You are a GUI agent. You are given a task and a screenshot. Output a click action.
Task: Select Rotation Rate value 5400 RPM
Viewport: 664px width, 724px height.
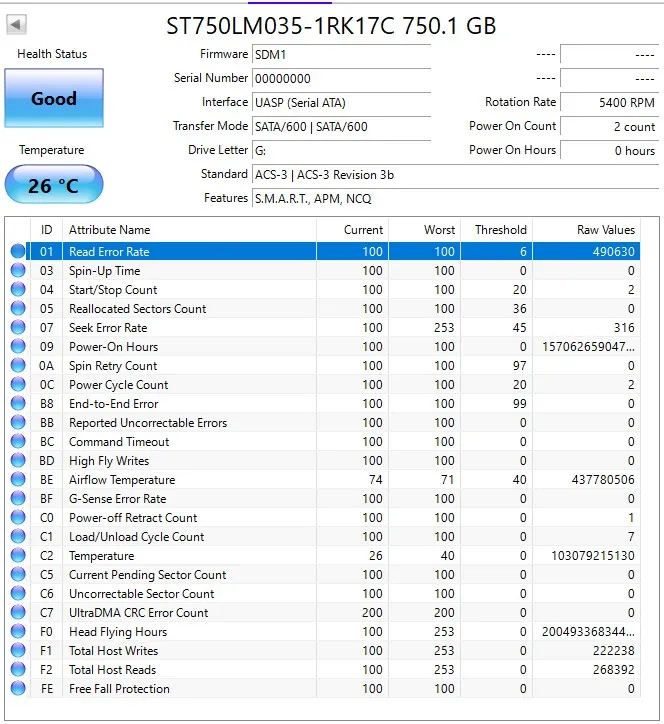point(610,103)
